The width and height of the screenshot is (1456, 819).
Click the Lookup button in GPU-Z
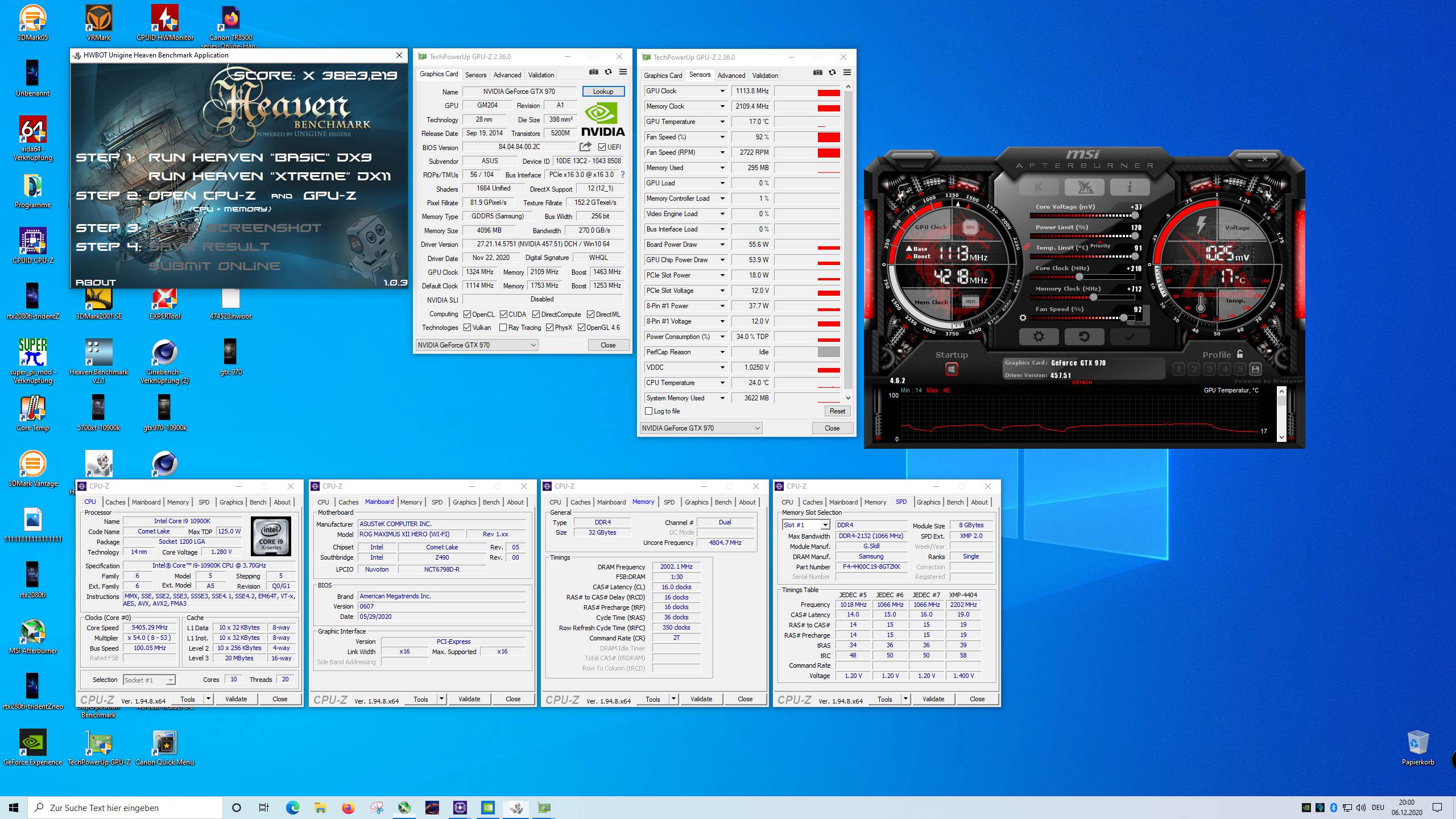tap(603, 92)
